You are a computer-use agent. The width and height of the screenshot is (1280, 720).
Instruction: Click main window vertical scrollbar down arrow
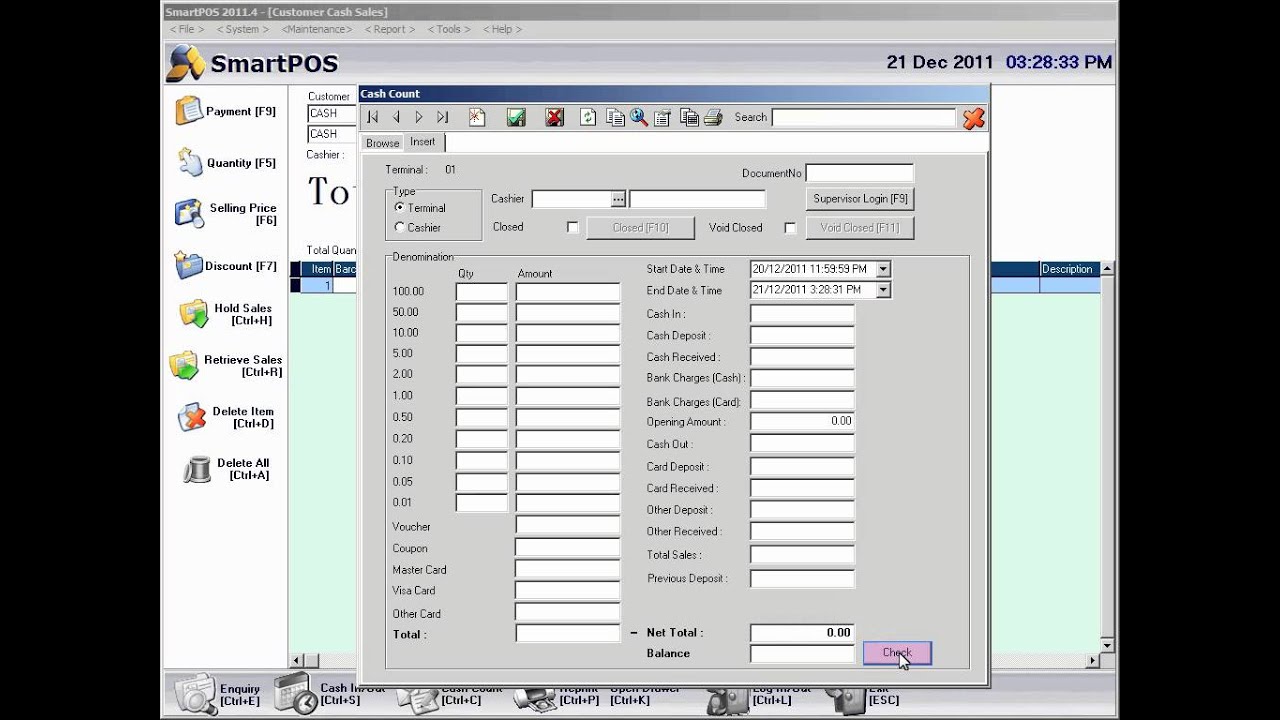tap(1108, 645)
